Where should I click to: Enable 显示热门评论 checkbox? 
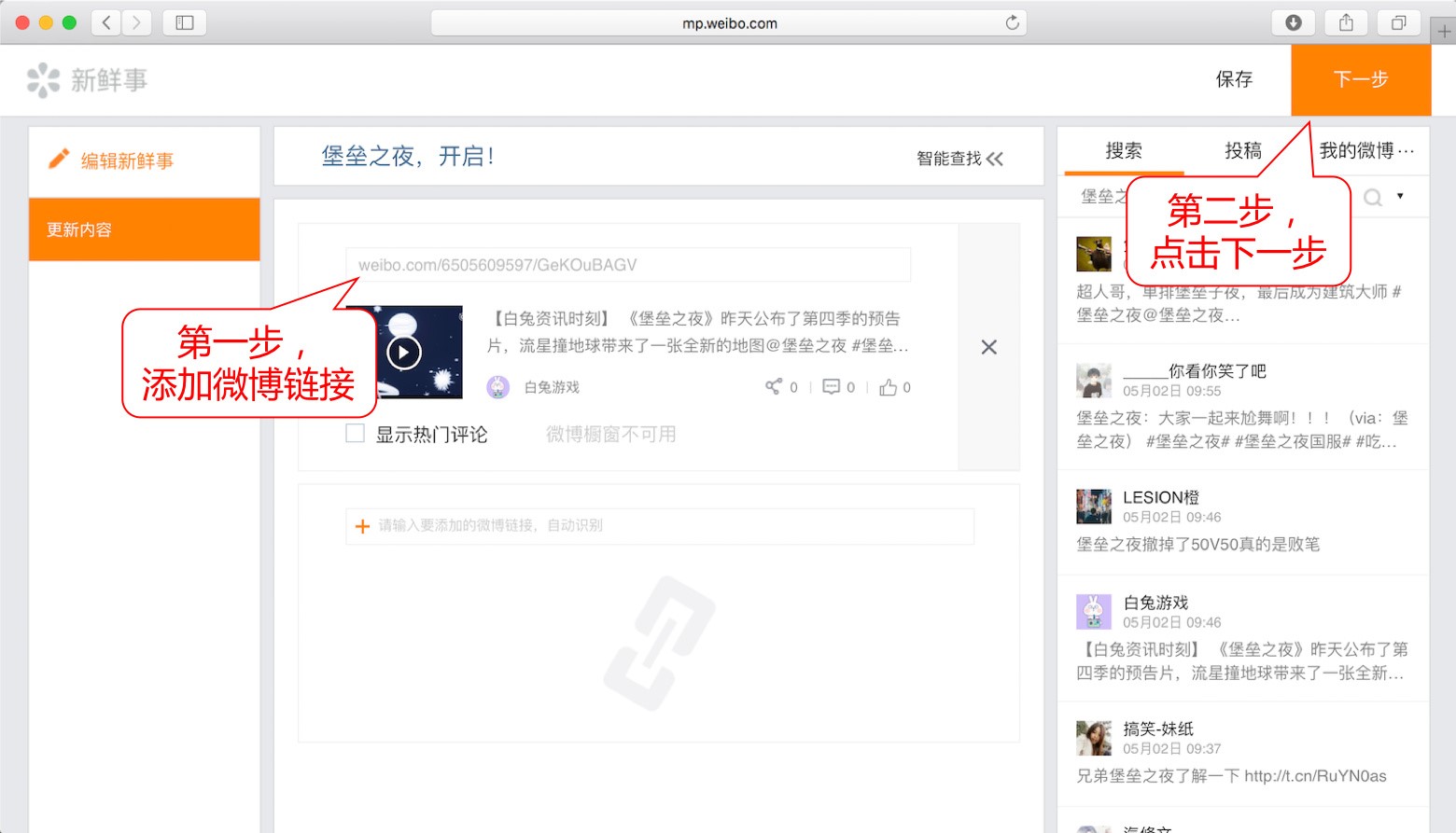click(x=354, y=433)
